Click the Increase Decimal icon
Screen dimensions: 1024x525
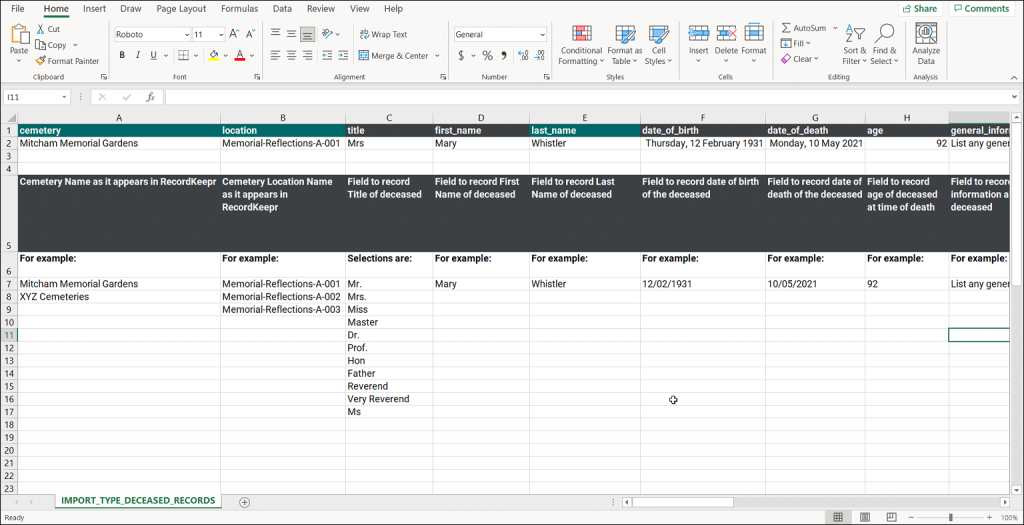[523, 56]
